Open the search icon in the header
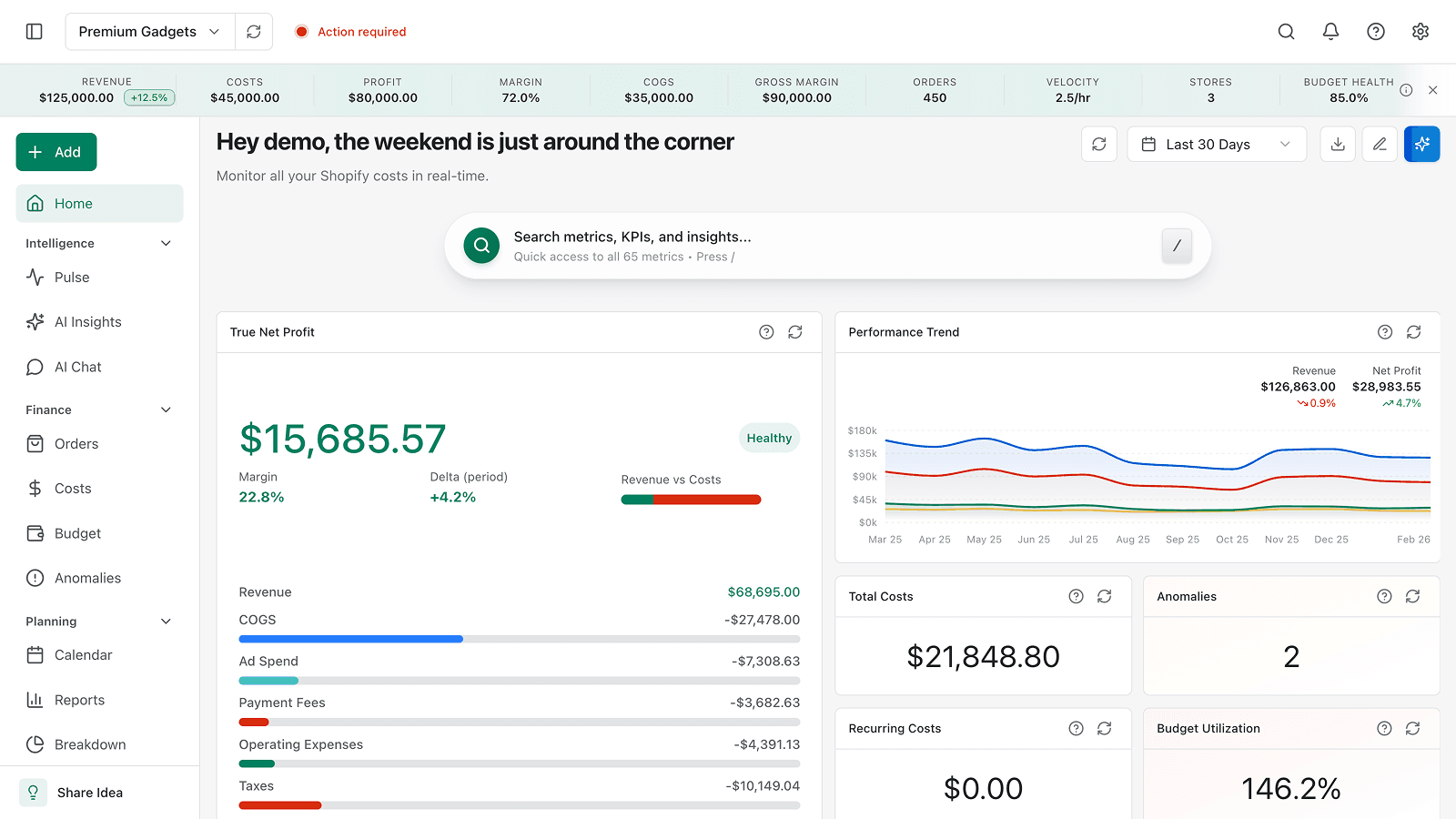Image resolution: width=1456 pixels, height=819 pixels. [x=1286, y=32]
